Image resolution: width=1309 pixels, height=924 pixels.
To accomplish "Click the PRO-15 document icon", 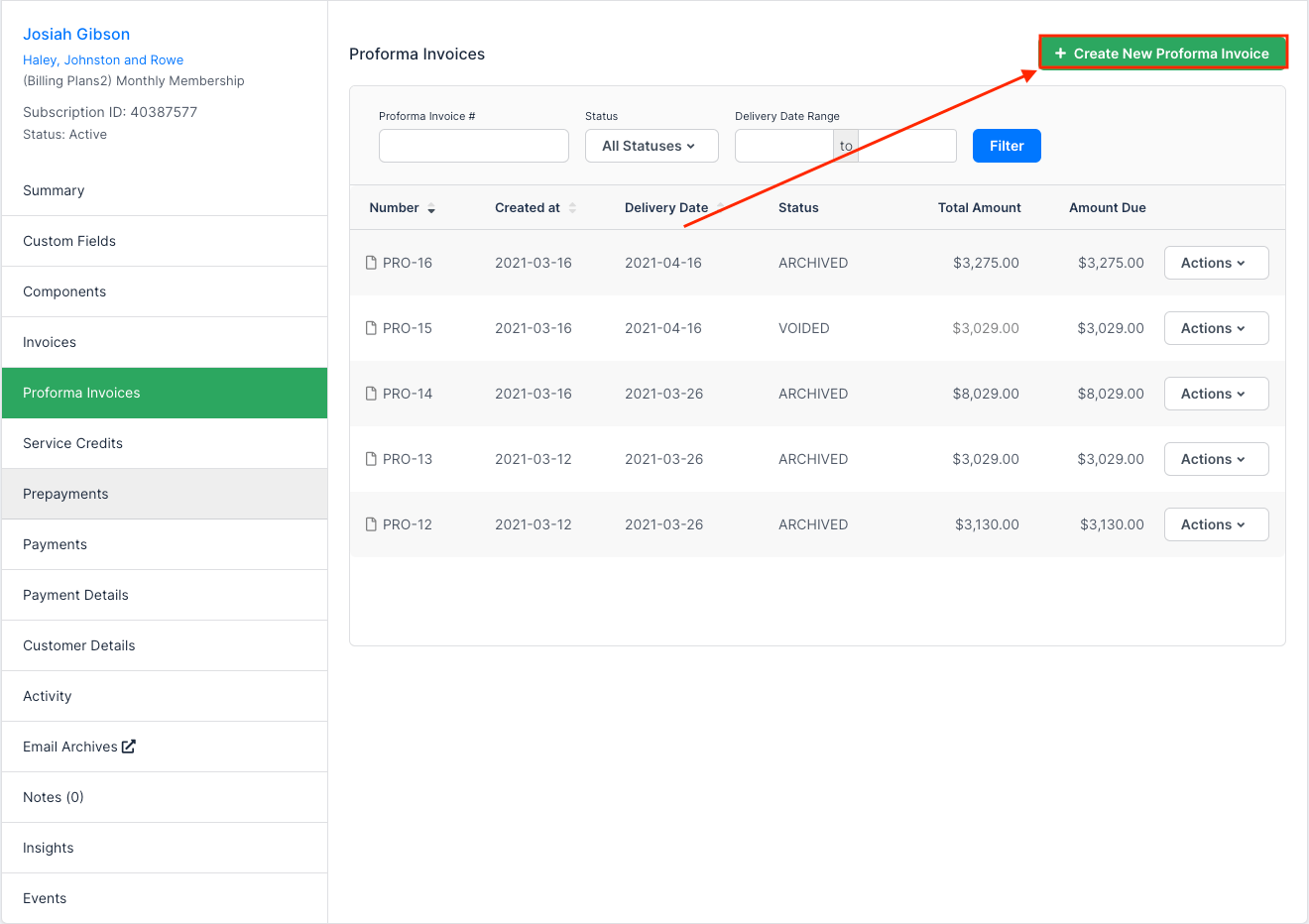I will pos(371,328).
